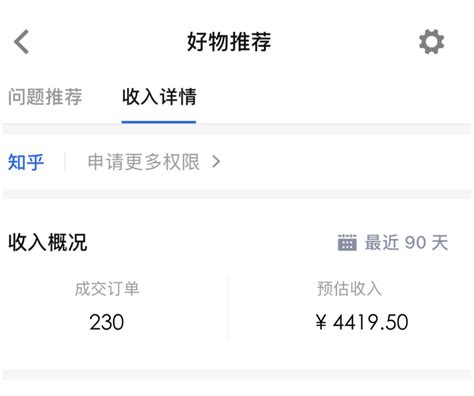The height and width of the screenshot is (396, 474).
Task: Switch to the 问题推荐 tab
Action: 45,97
